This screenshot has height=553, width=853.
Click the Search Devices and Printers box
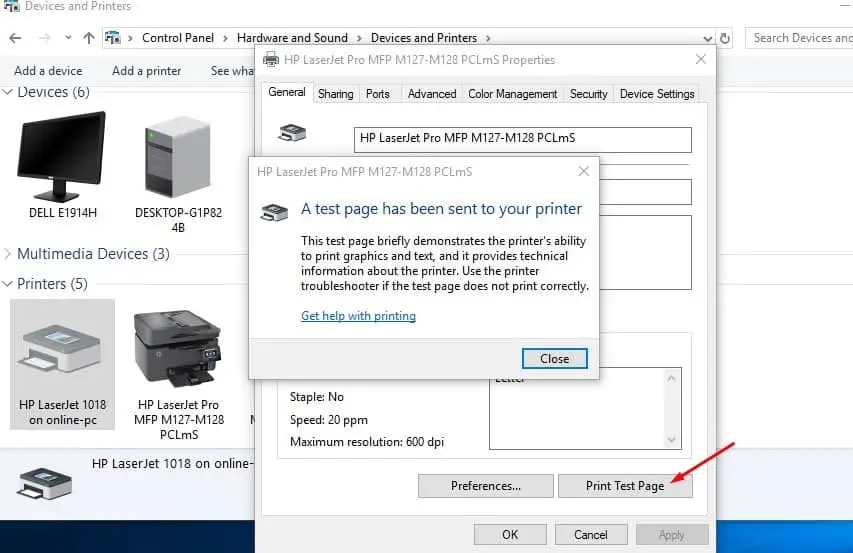799,38
